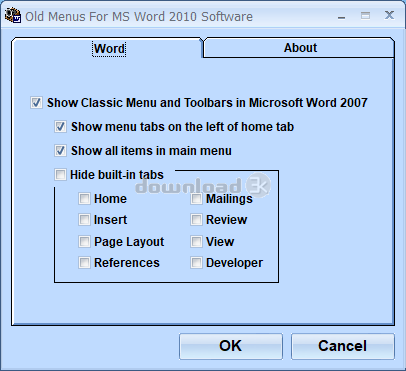
Task: Confirm settings with the OK button
Action: [231, 346]
